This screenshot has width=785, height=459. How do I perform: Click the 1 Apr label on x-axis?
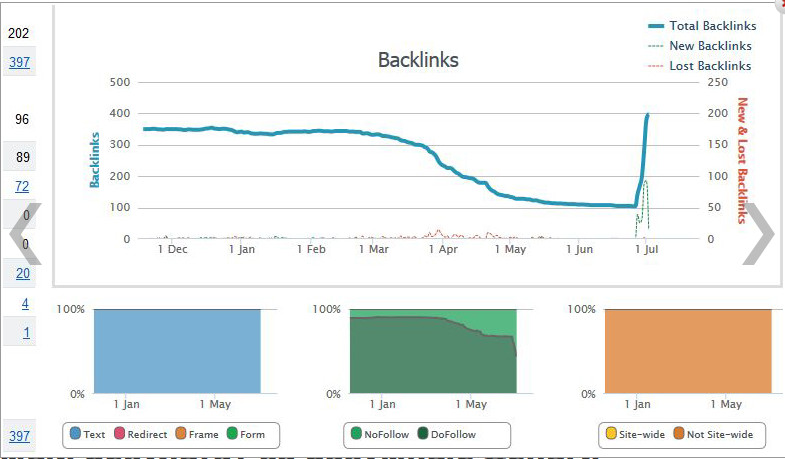pyautogui.click(x=443, y=249)
